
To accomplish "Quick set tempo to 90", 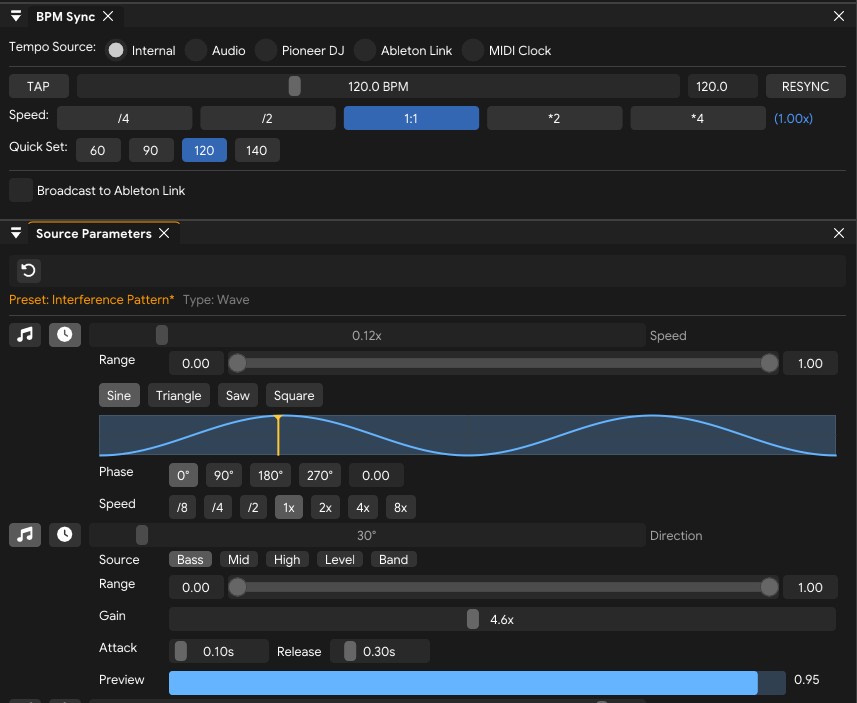I will pos(151,150).
